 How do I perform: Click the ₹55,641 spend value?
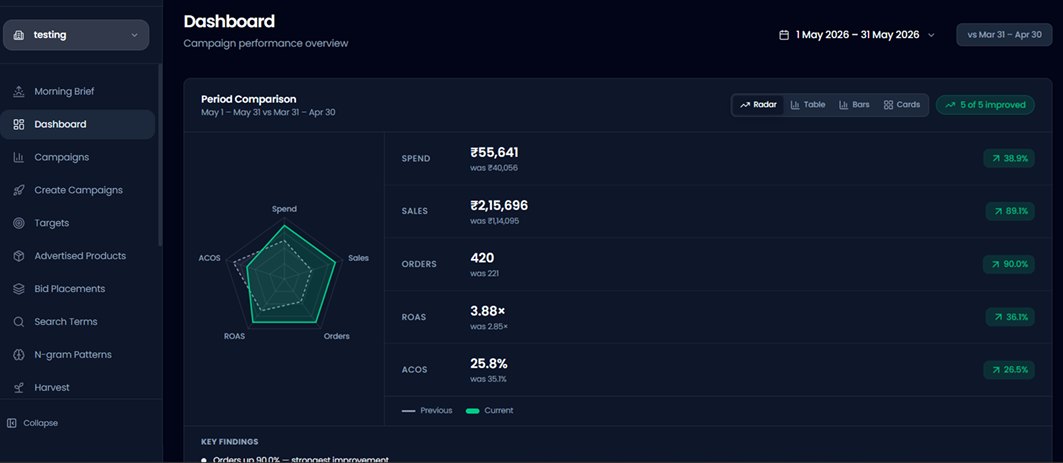tap(494, 153)
